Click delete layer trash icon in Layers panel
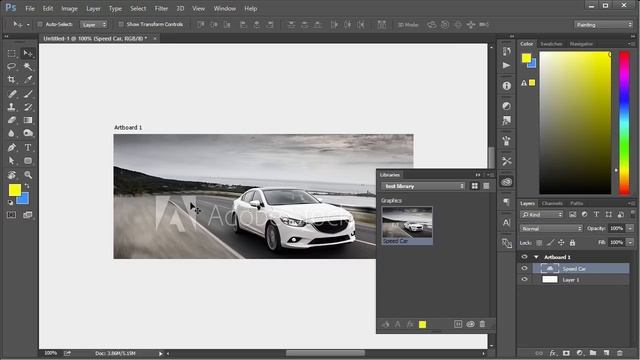Image resolution: width=640 pixels, height=360 pixels. 620,353
